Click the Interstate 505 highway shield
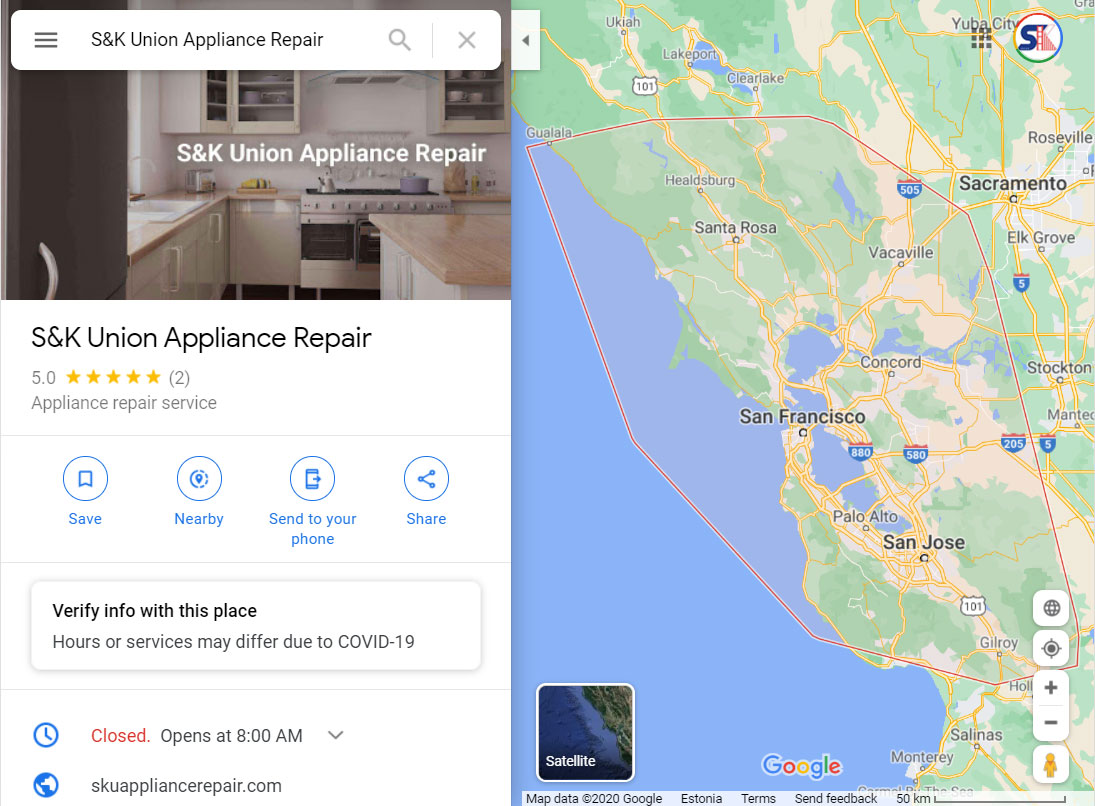Screen dimensions: 1095x806 [909, 189]
